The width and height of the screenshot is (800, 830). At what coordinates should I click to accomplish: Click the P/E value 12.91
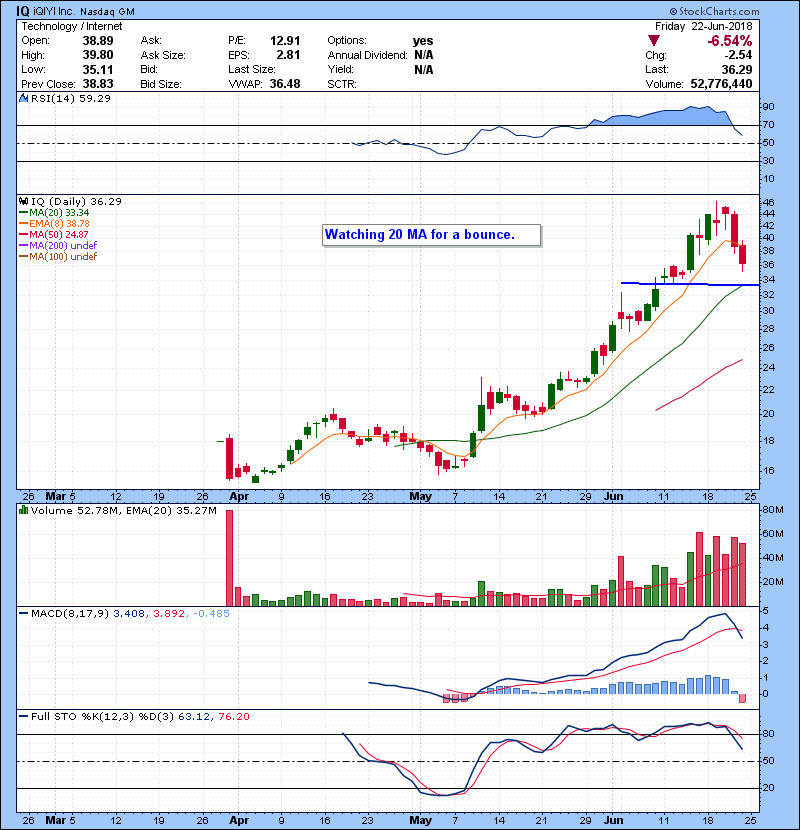[285, 41]
